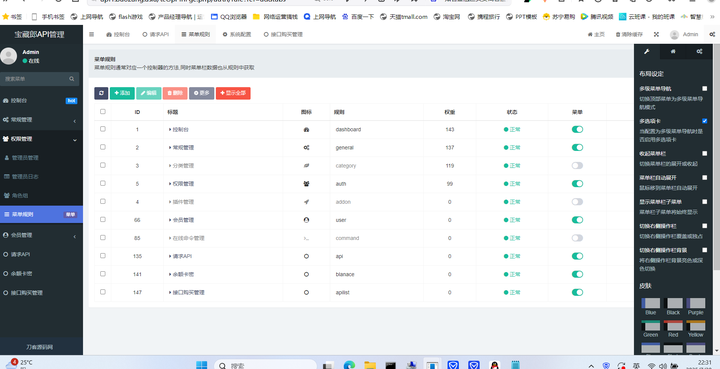Toggle the menu switch for category row
The image size is (720, 369).
point(577,166)
